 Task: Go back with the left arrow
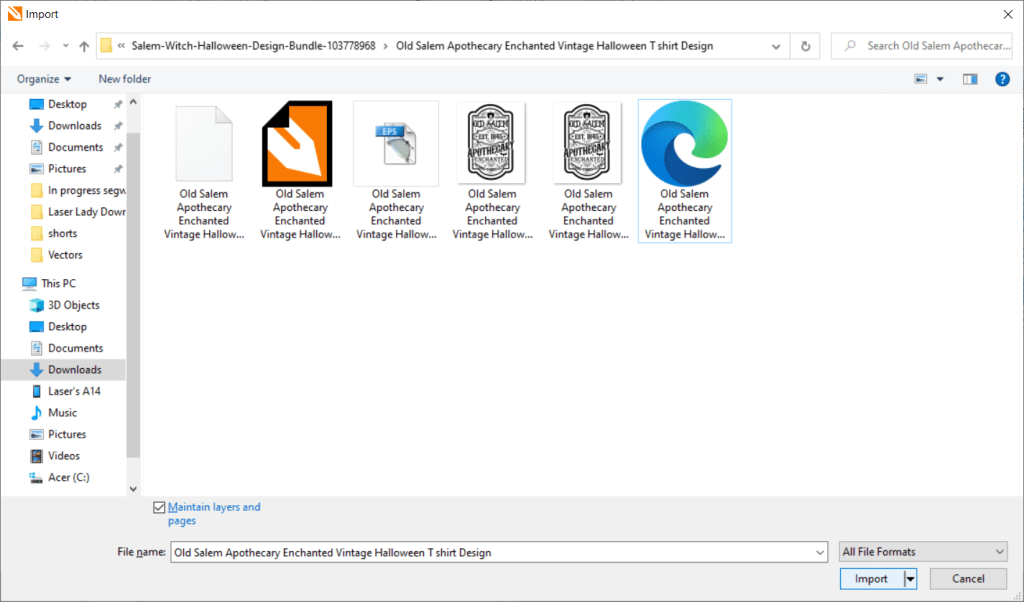pos(18,46)
